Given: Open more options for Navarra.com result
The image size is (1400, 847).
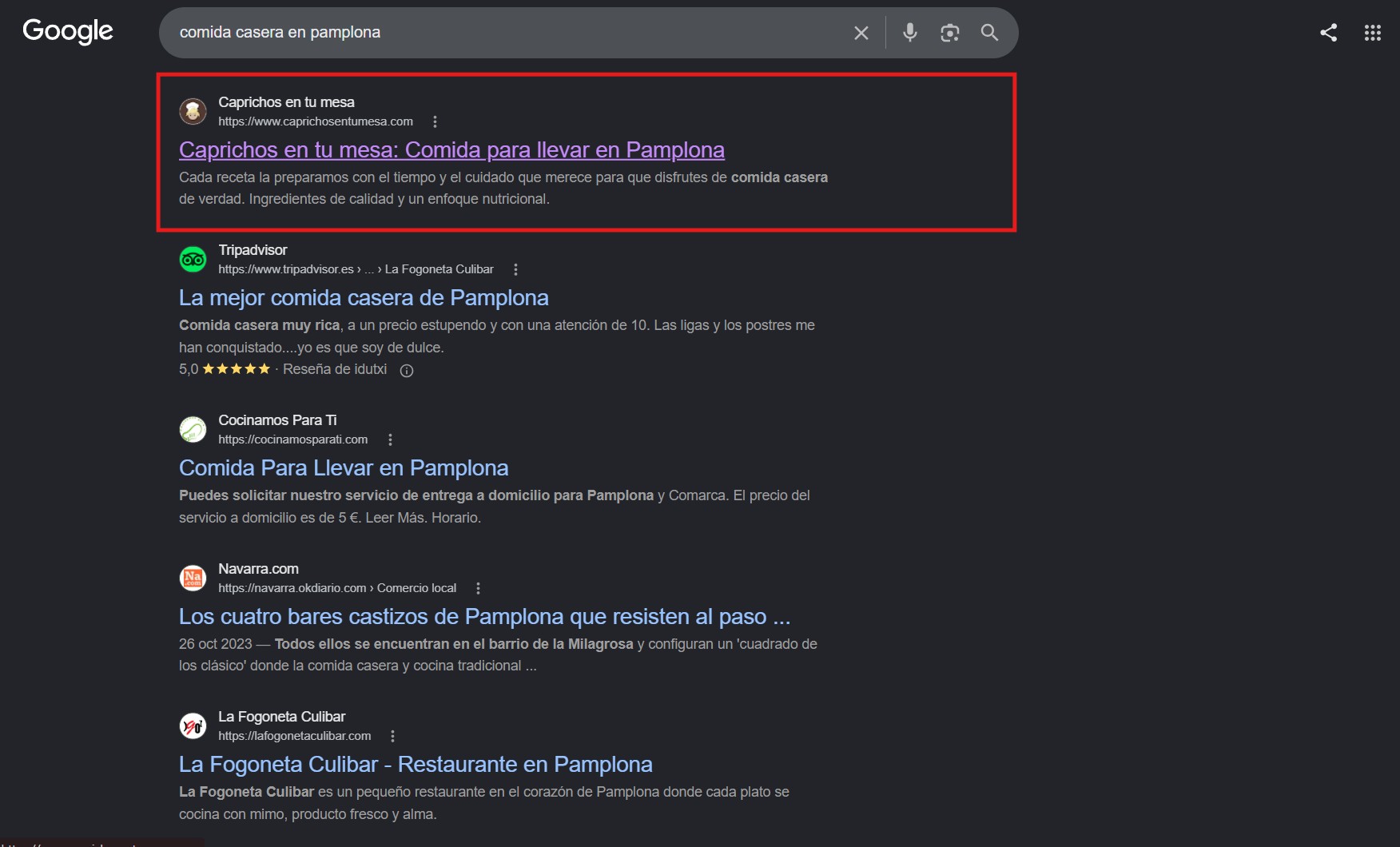Looking at the screenshot, I should coord(478,588).
